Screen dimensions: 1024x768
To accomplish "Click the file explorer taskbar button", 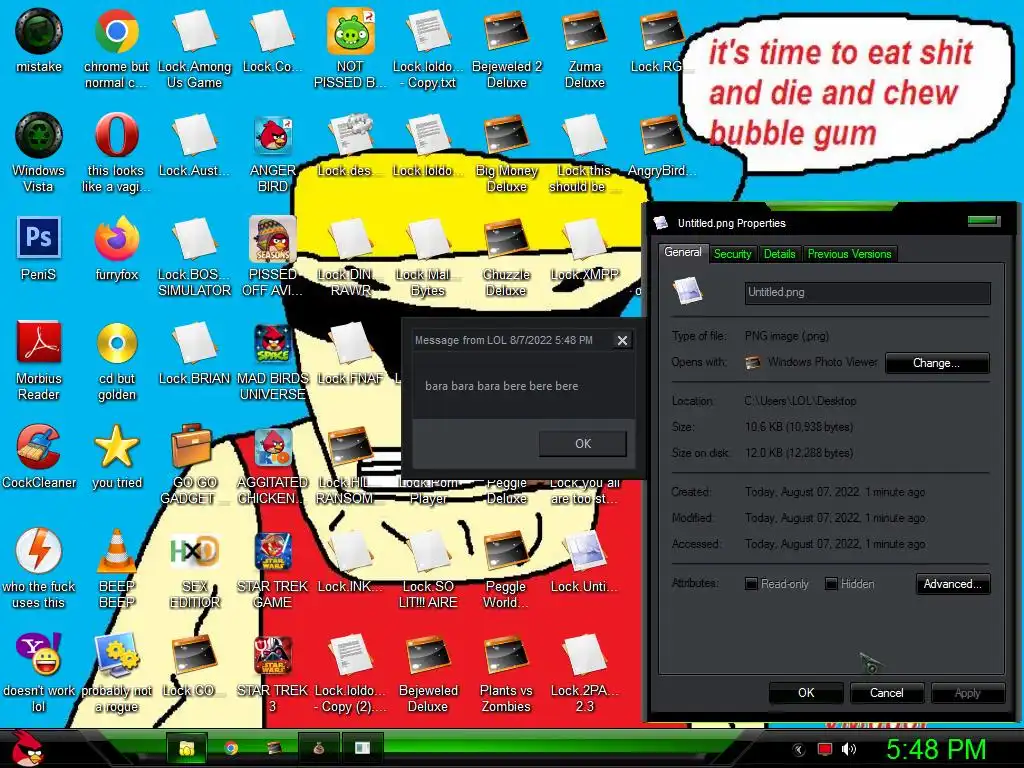I will (x=187, y=748).
